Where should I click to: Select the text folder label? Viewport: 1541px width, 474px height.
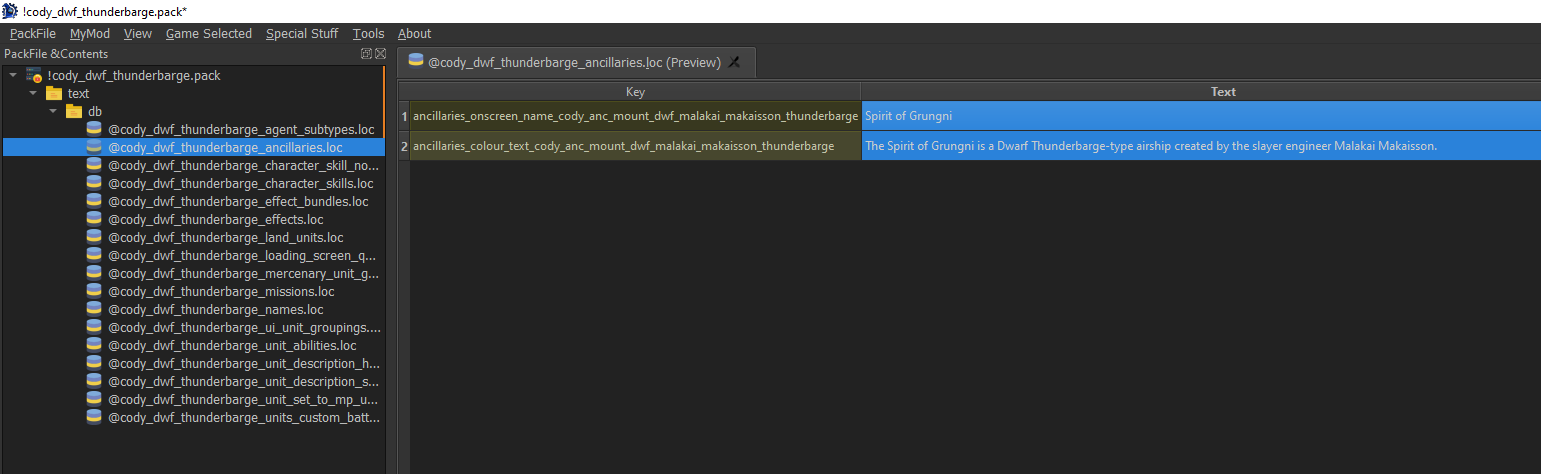[78, 93]
